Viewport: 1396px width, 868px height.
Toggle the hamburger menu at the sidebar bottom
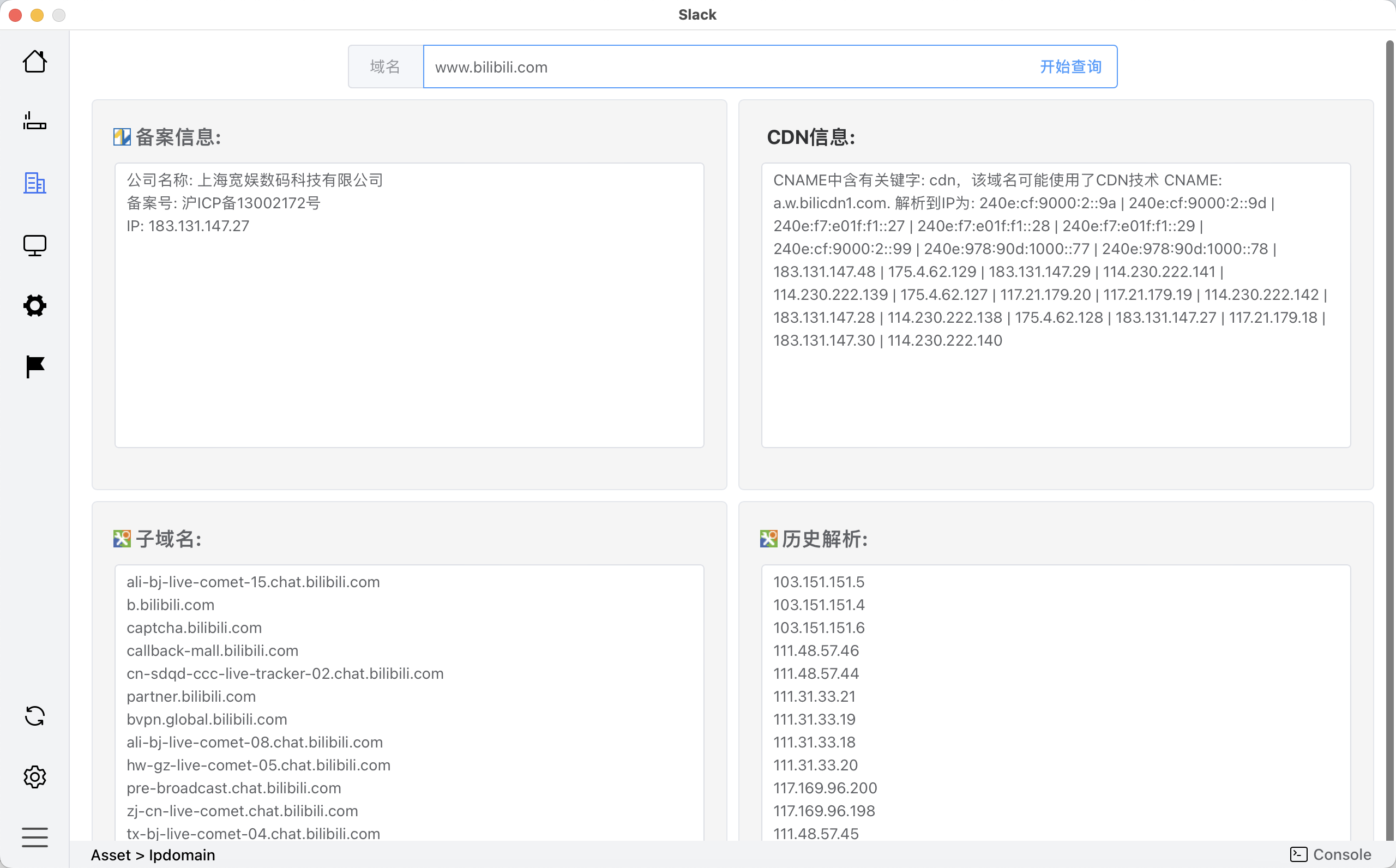coord(34,837)
